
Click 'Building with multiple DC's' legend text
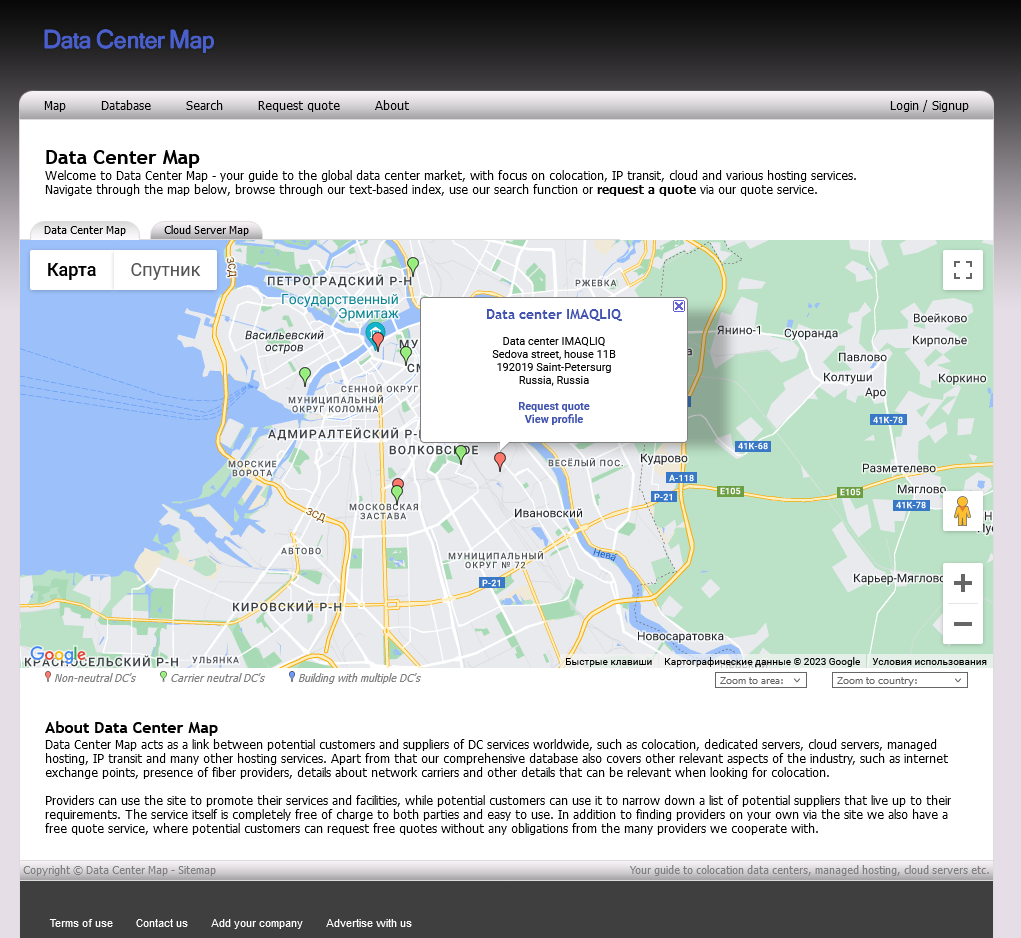(359, 678)
